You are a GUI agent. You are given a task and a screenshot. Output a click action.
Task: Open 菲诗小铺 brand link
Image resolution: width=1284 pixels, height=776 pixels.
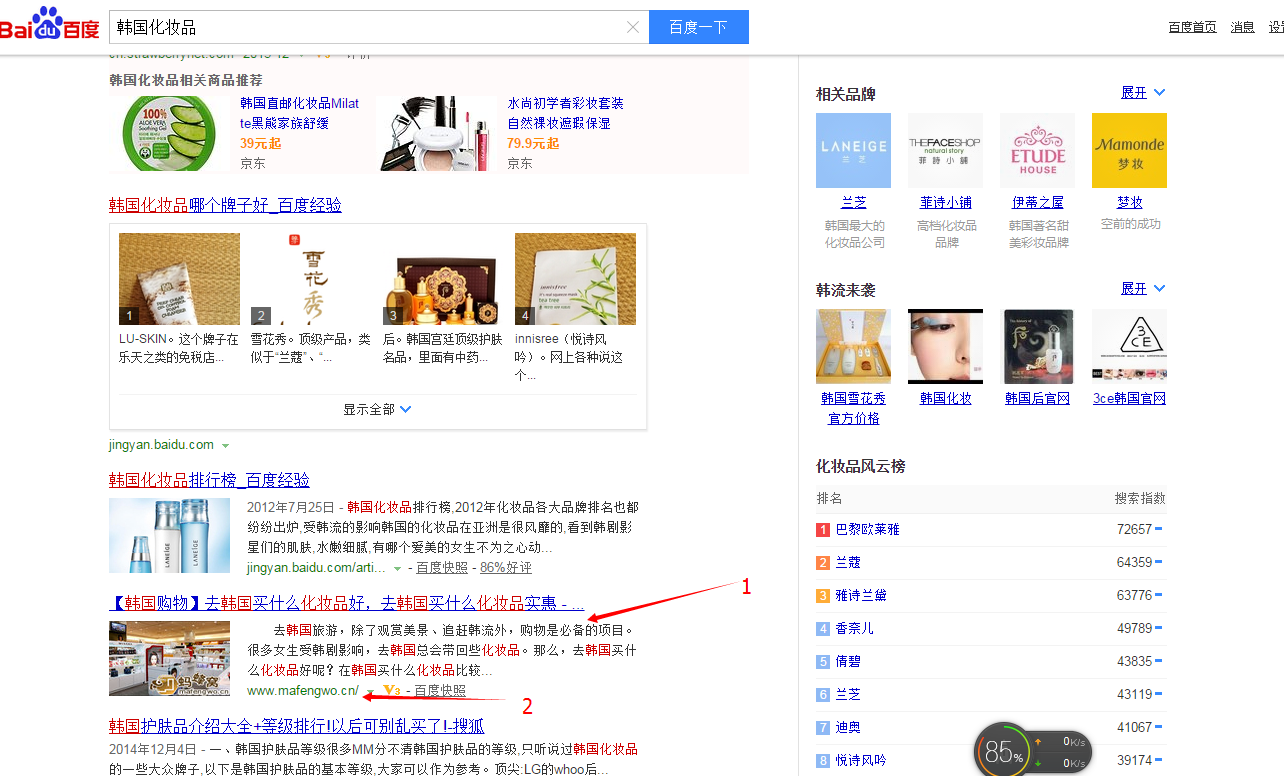tap(946, 202)
